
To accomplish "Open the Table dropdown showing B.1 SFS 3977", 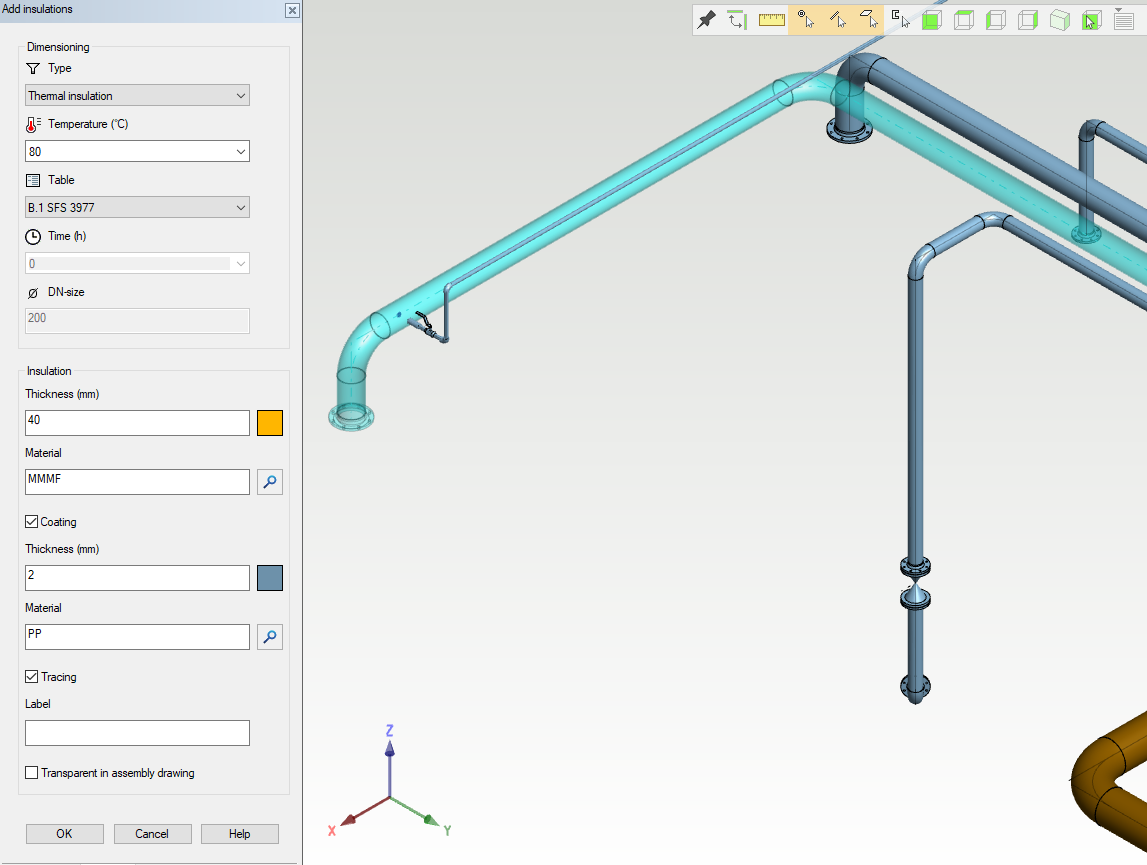I will click(137, 208).
